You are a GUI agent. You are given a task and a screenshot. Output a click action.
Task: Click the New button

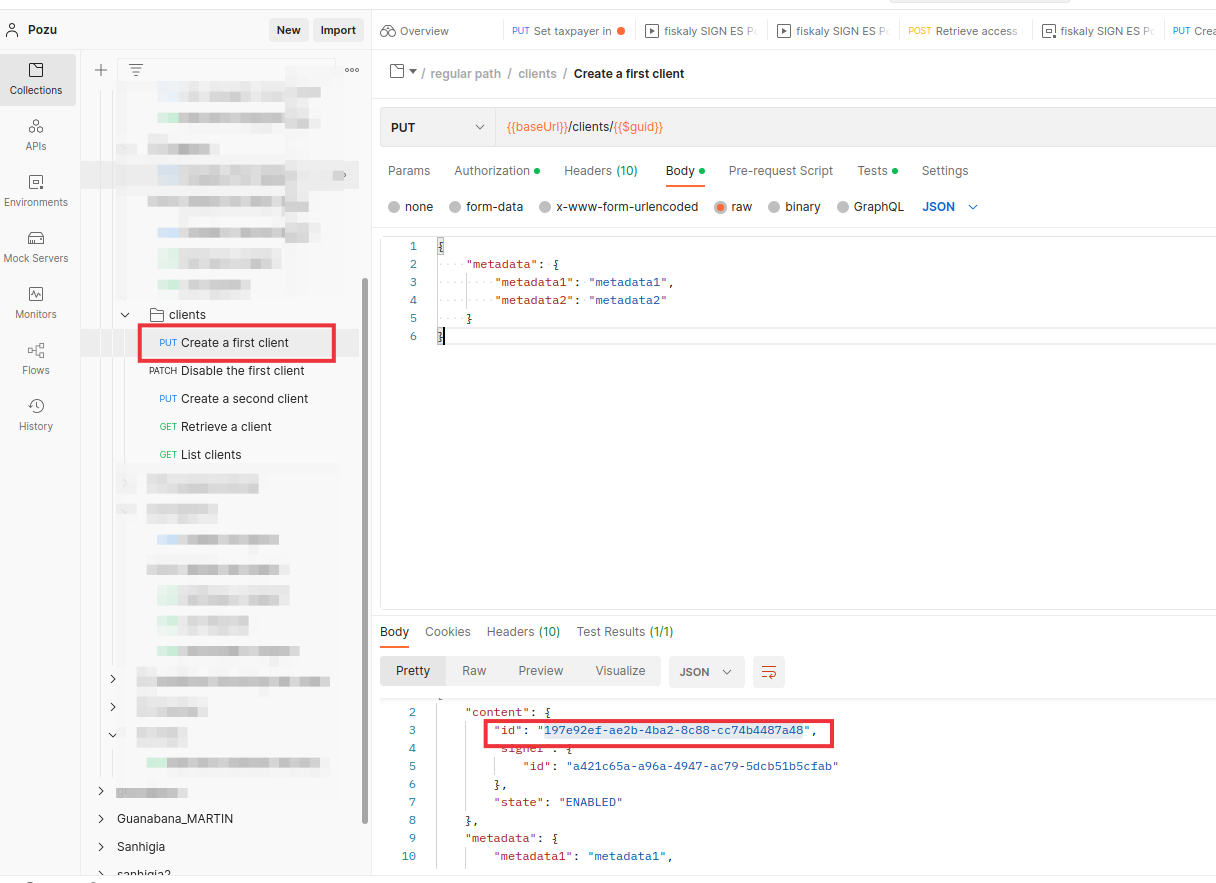(289, 30)
